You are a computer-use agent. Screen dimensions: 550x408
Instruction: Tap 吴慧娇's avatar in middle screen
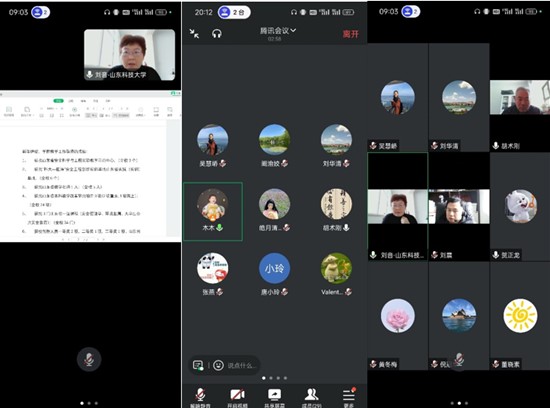pos(213,140)
